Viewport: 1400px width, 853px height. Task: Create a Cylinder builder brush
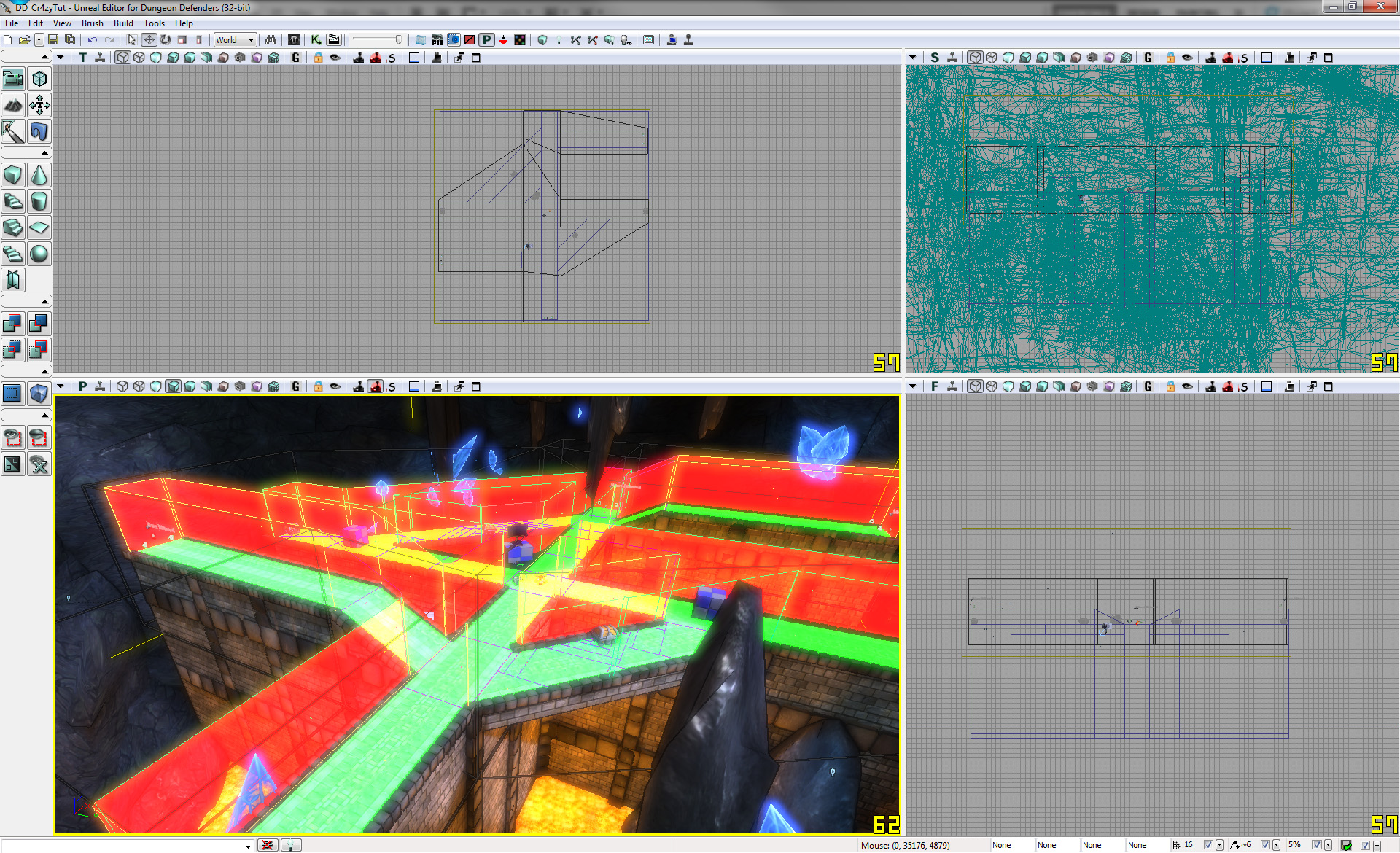(x=39, y=201)
